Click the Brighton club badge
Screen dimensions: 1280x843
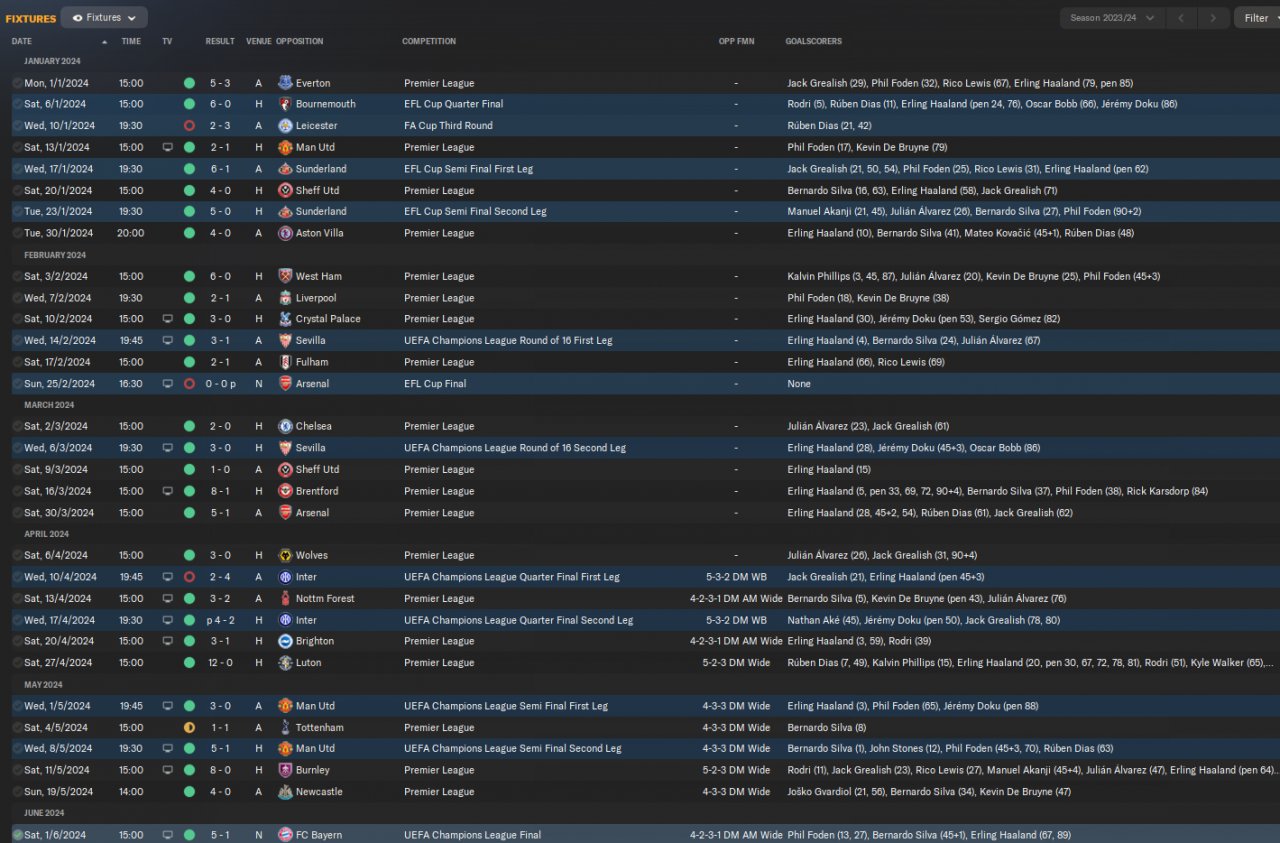(285, 641)
